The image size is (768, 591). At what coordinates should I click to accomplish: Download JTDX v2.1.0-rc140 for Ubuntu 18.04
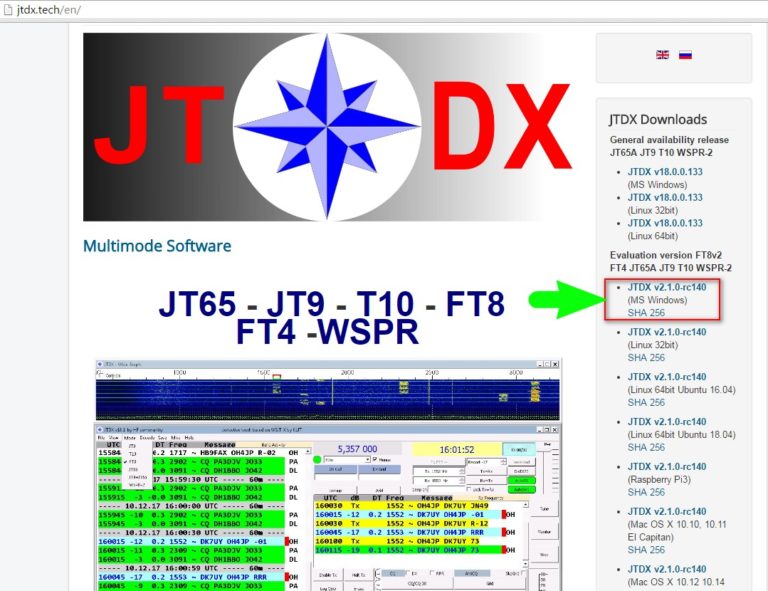click(x=667, y=422)
